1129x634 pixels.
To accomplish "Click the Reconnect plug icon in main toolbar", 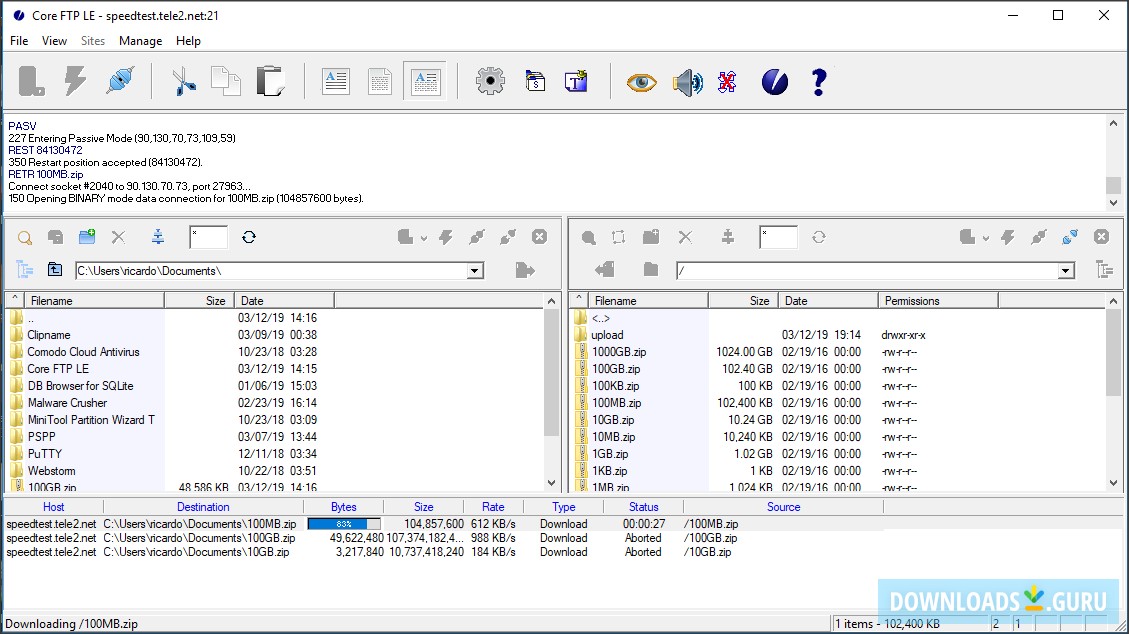I will tap(120, 81).
